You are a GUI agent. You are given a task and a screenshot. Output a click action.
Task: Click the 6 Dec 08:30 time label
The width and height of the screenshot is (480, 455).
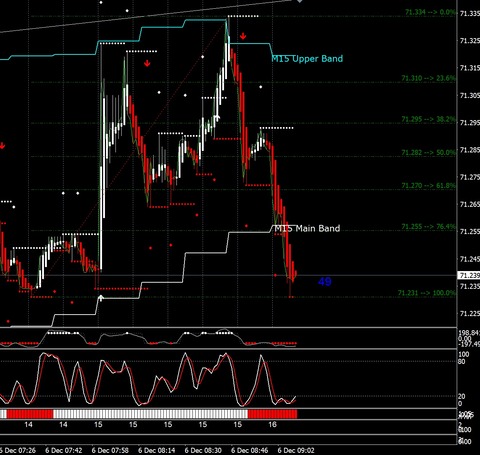[203, 450]
